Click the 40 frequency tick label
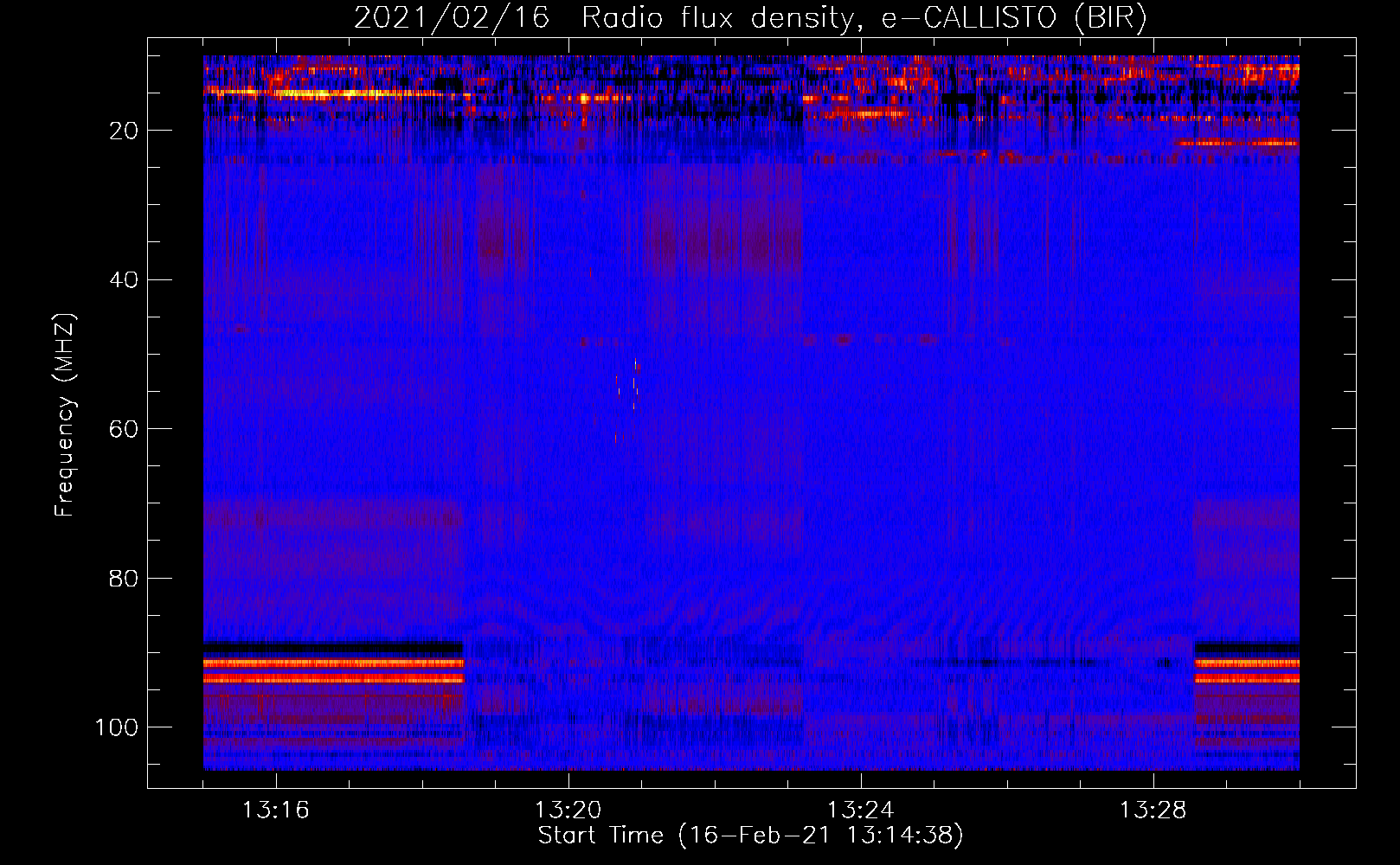 (x=125, y=279)
